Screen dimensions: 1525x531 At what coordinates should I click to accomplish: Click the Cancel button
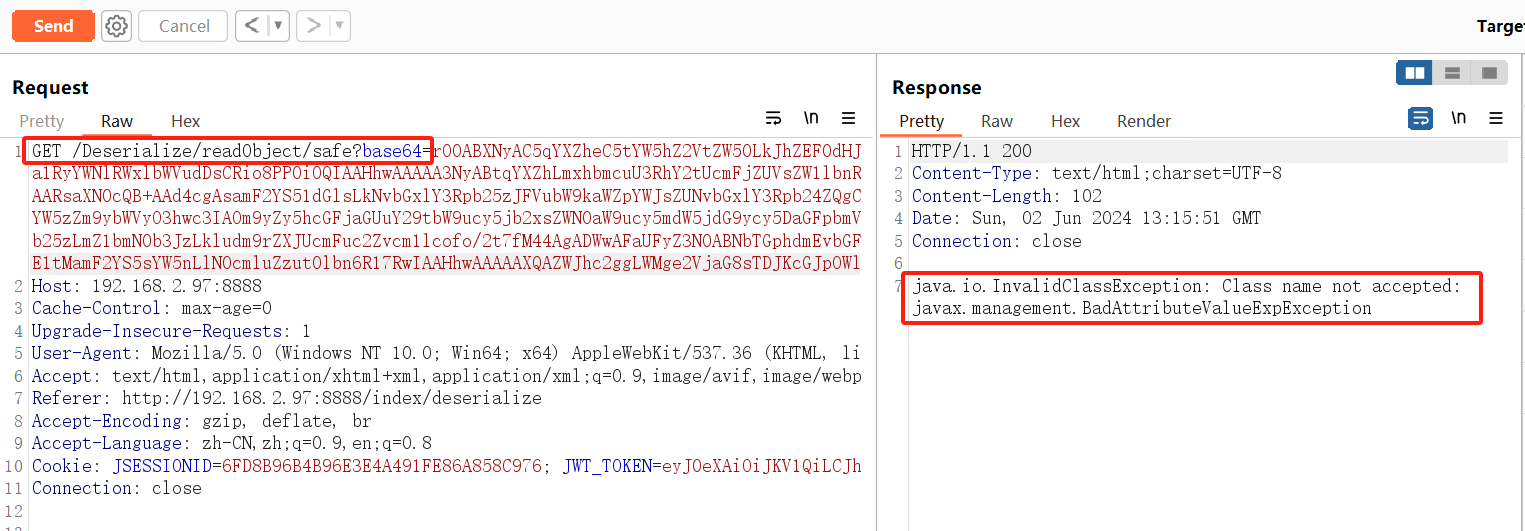(184, 26)
